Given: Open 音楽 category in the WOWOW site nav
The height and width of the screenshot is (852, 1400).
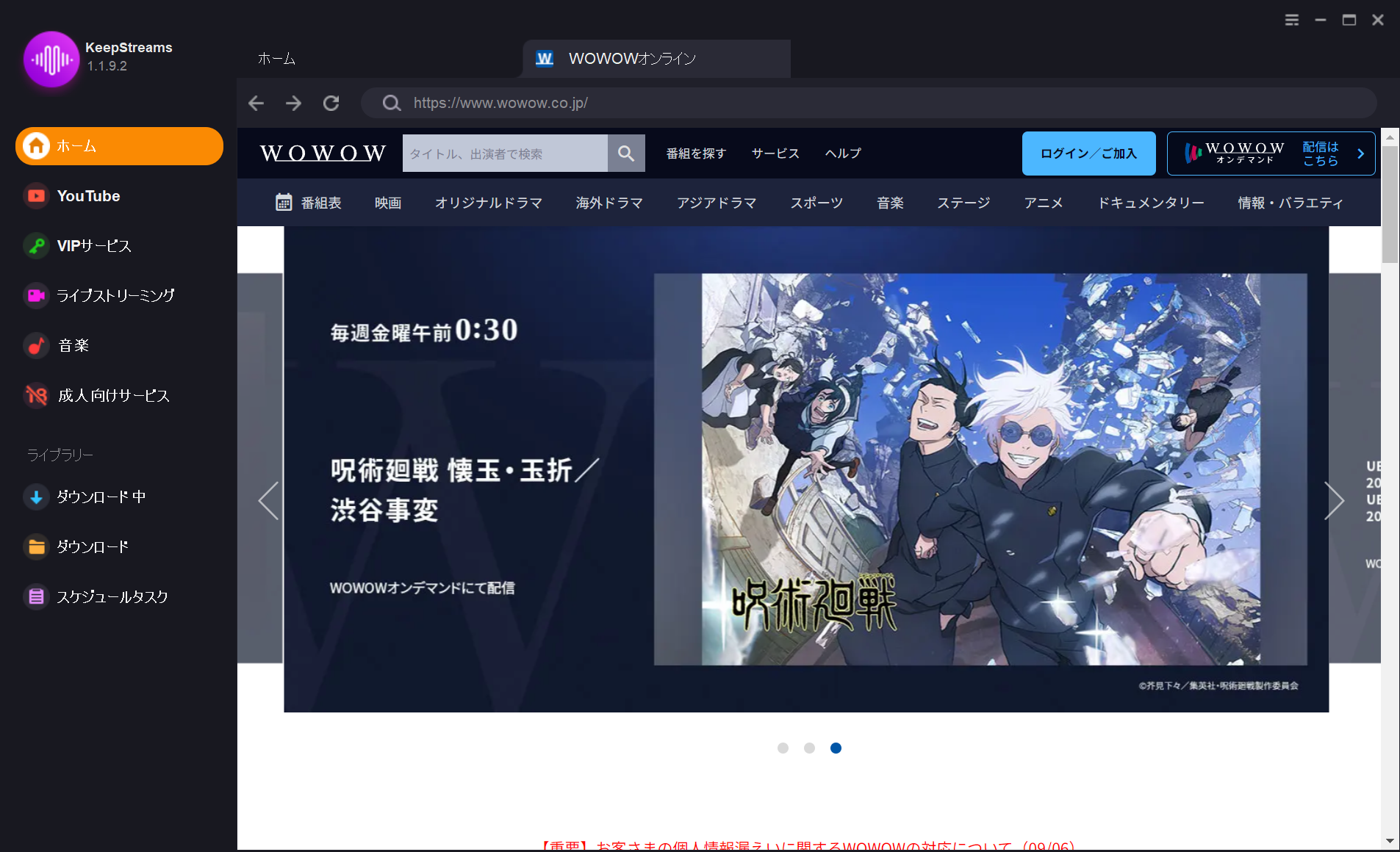Looking at the screenshot, I should point(890,203).
